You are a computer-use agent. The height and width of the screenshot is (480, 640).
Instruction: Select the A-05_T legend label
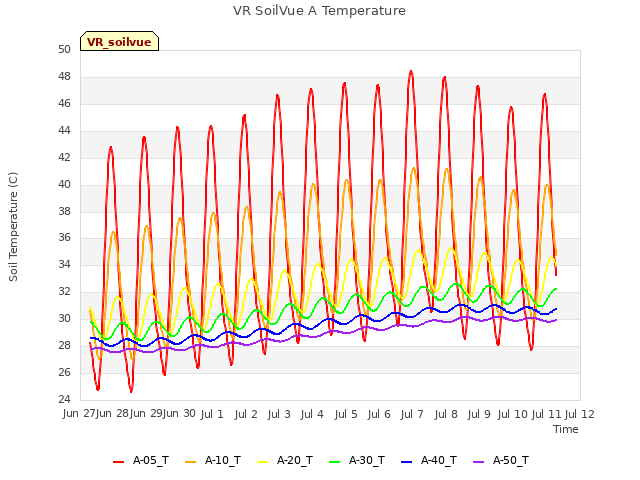tap(151, 460)
